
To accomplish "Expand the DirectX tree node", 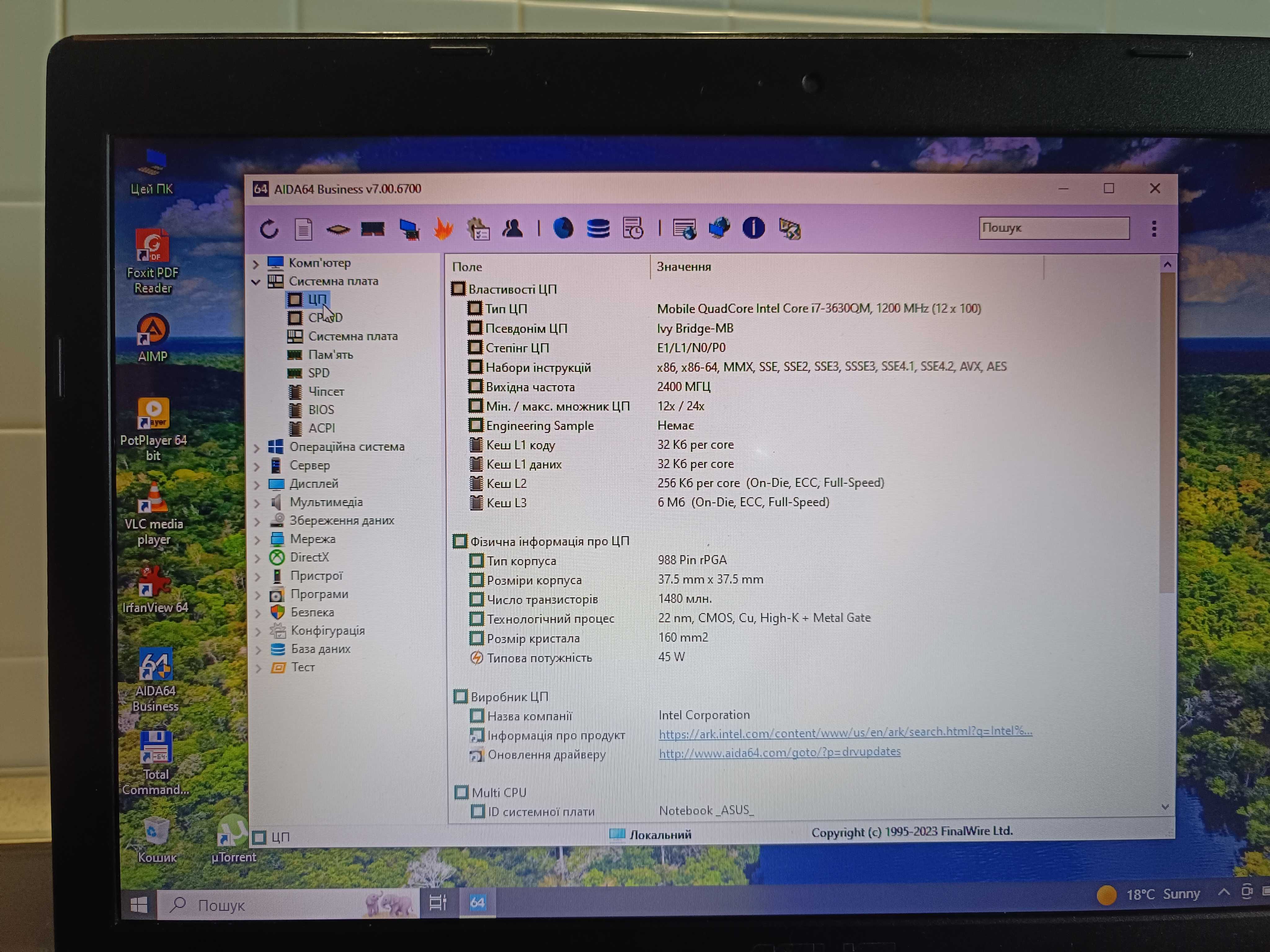I will pos(258,558).
